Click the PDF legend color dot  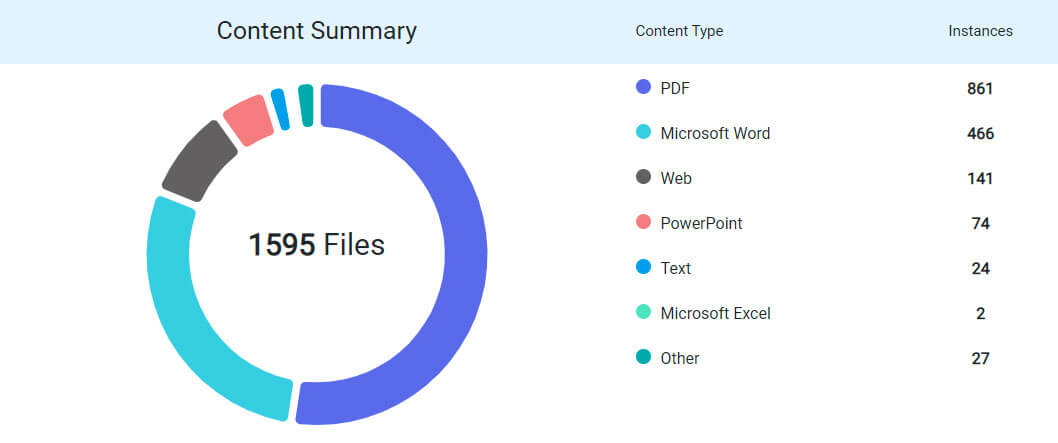coord(644,87)
